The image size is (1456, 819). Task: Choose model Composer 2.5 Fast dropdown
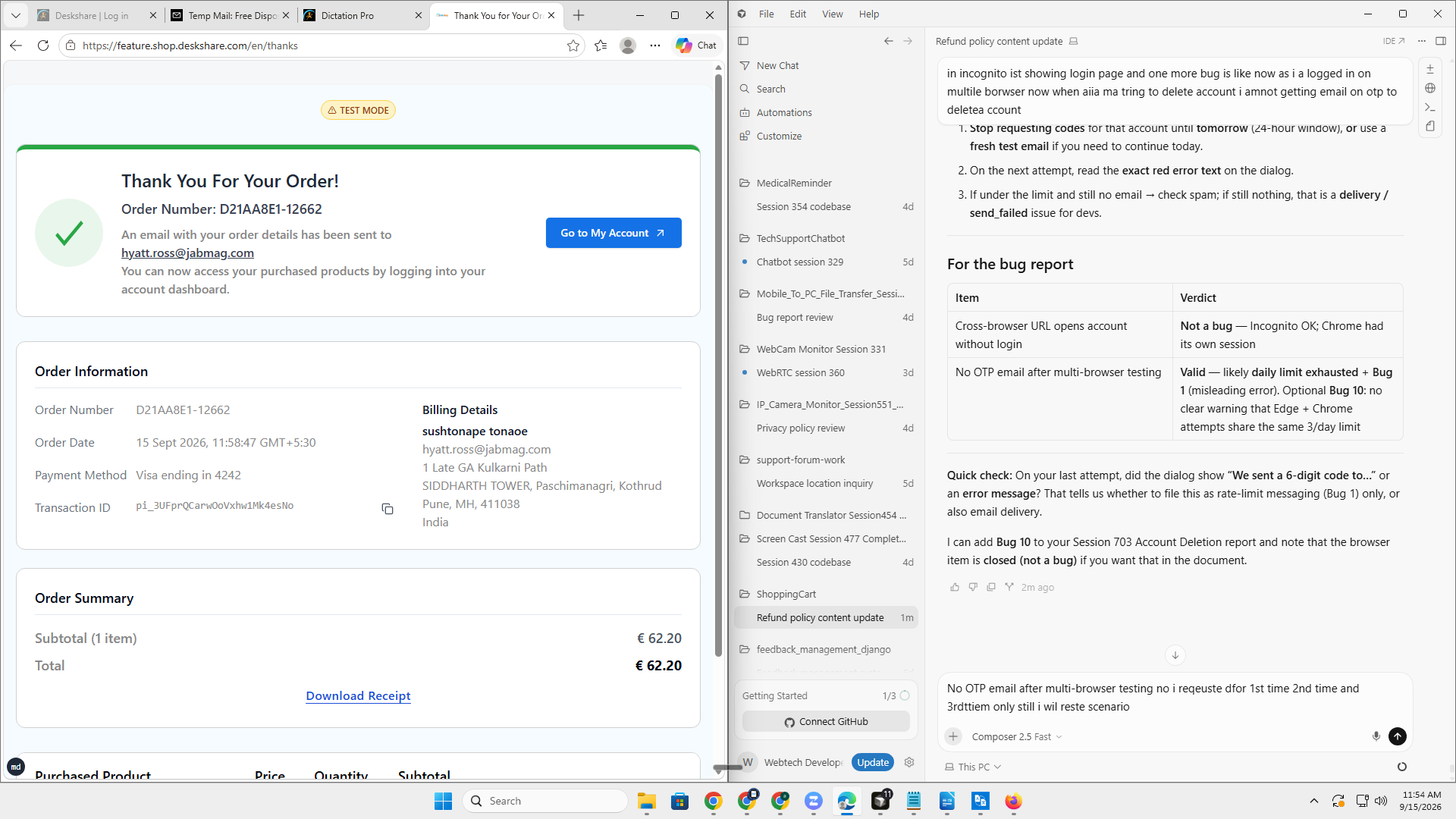pyautogui.click(x=1017, y=736)
